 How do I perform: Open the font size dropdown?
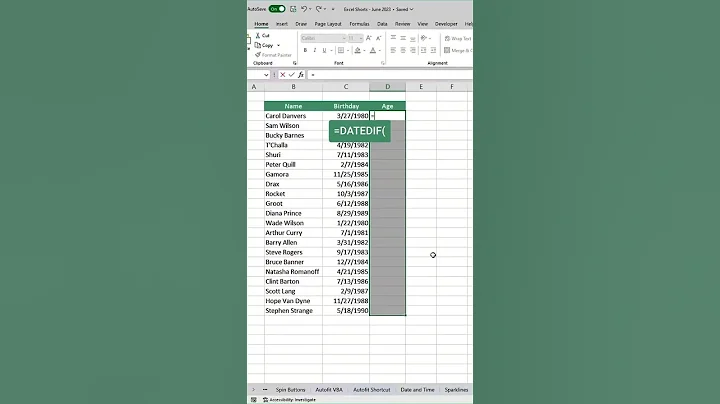(x=360, y=38)
